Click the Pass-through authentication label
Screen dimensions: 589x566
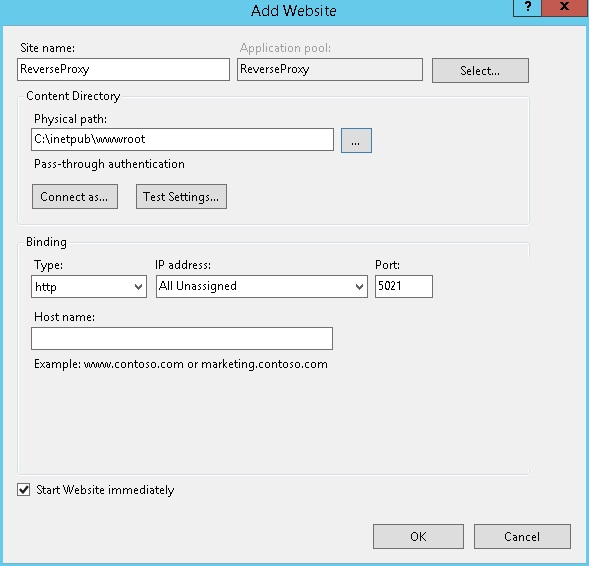coord(109,164)
